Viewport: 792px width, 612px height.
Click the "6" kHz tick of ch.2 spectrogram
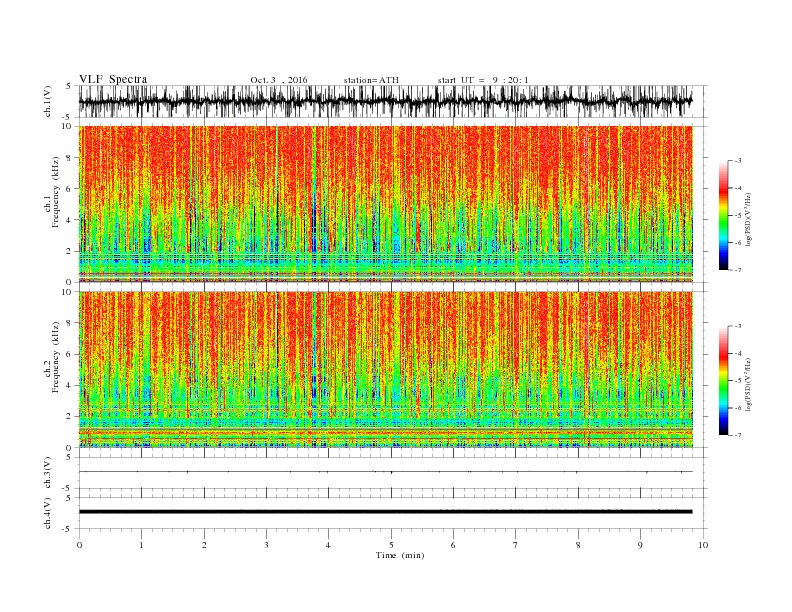(x=70, y=354)
